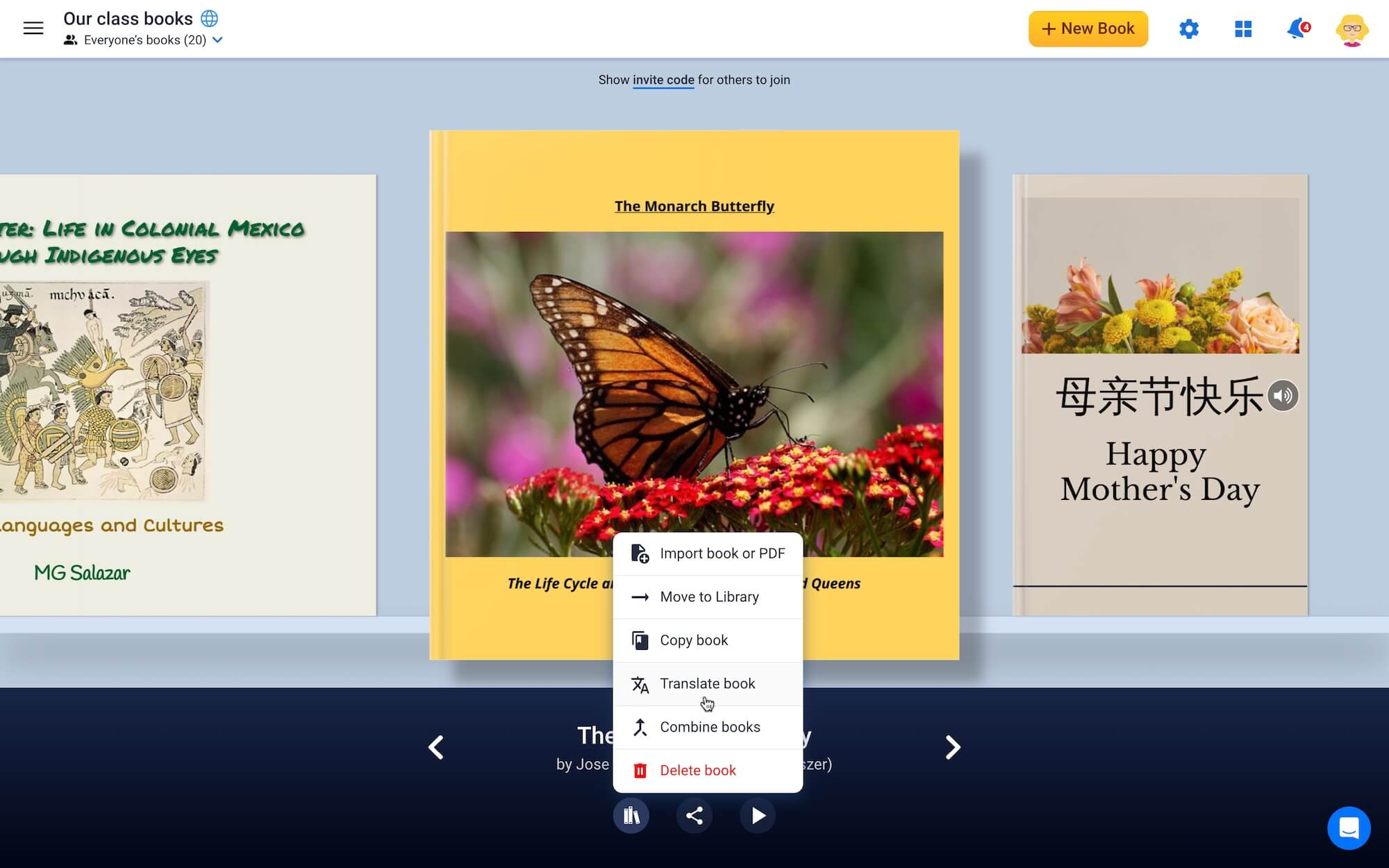Play audio on Mother's Day book
The width and height of the screenshot is (1389, 868).
(1282, 396)
